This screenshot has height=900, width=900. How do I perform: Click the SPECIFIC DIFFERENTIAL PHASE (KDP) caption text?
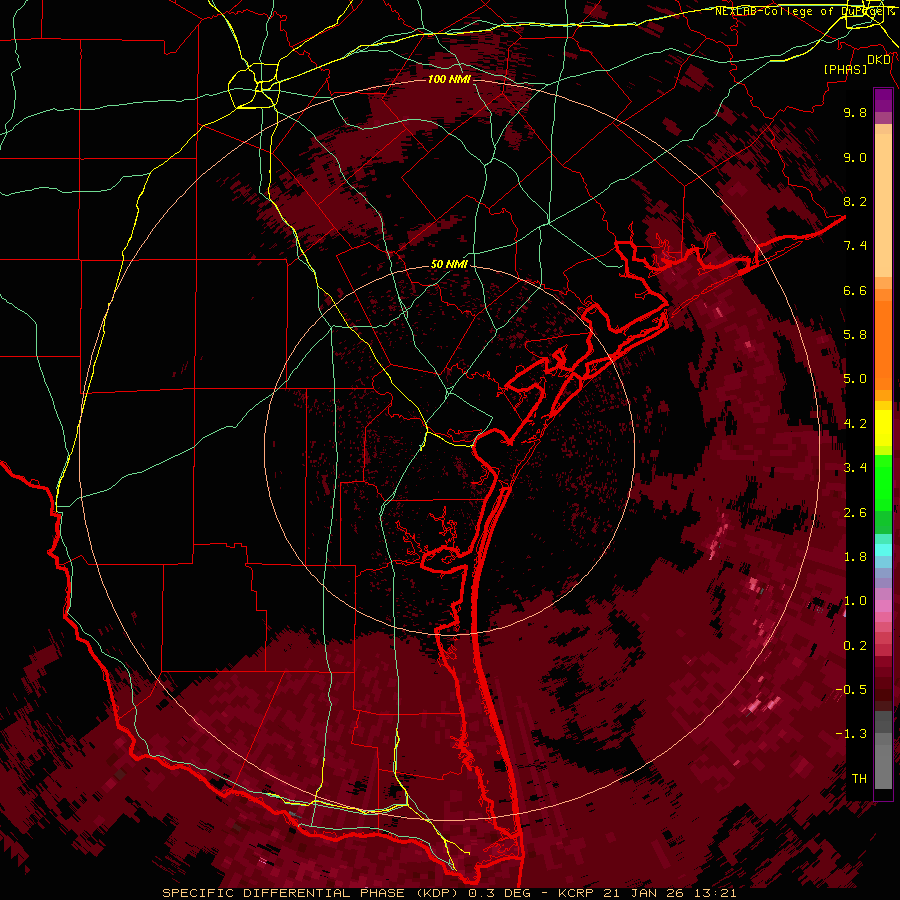312,893
